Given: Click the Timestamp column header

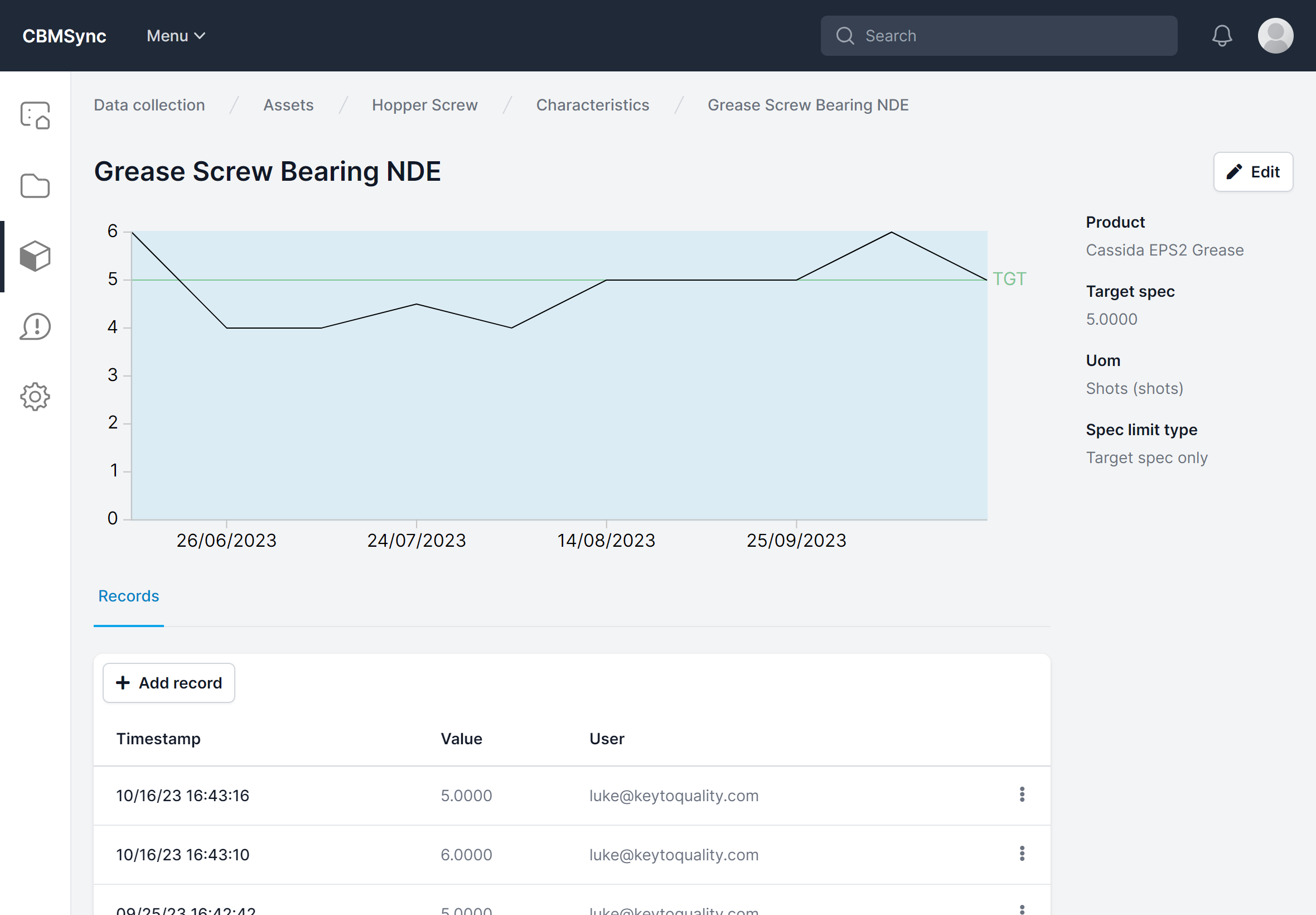Looking at the screenshot, I should point(158,739).
